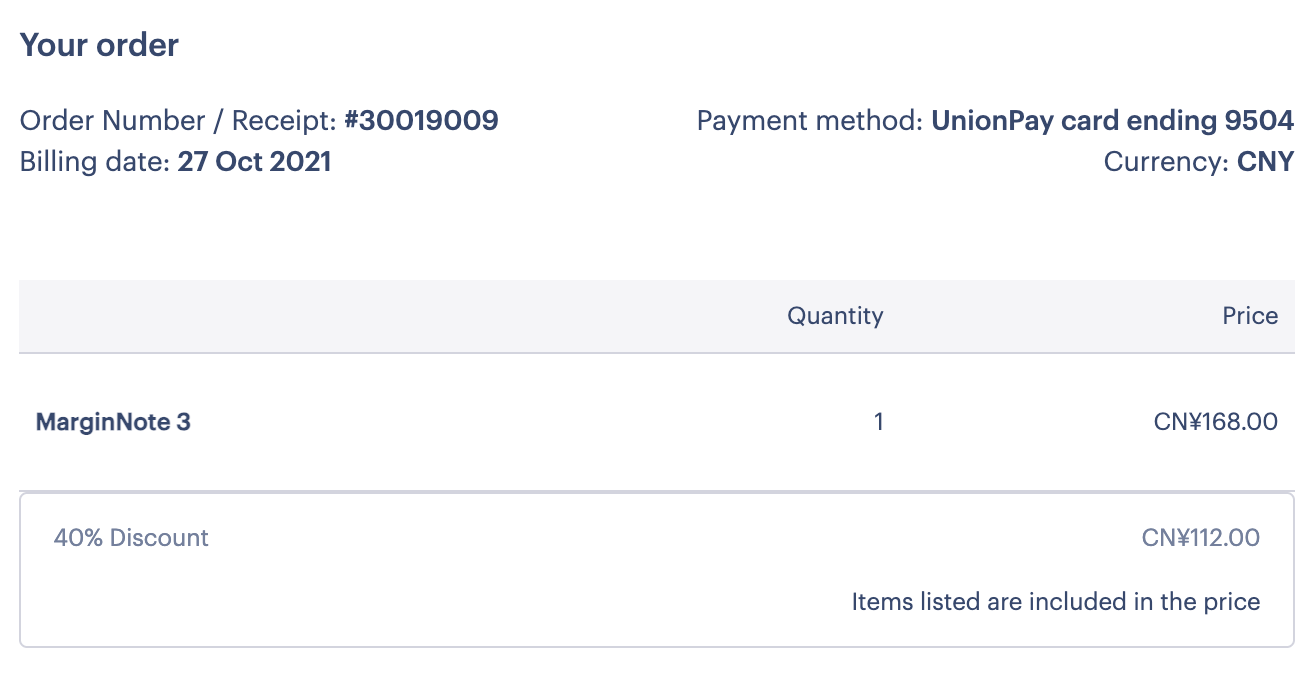The width and height of the screenshot is (1316, 676).
Task: Click the Currency label
Action: point(1166,162)
